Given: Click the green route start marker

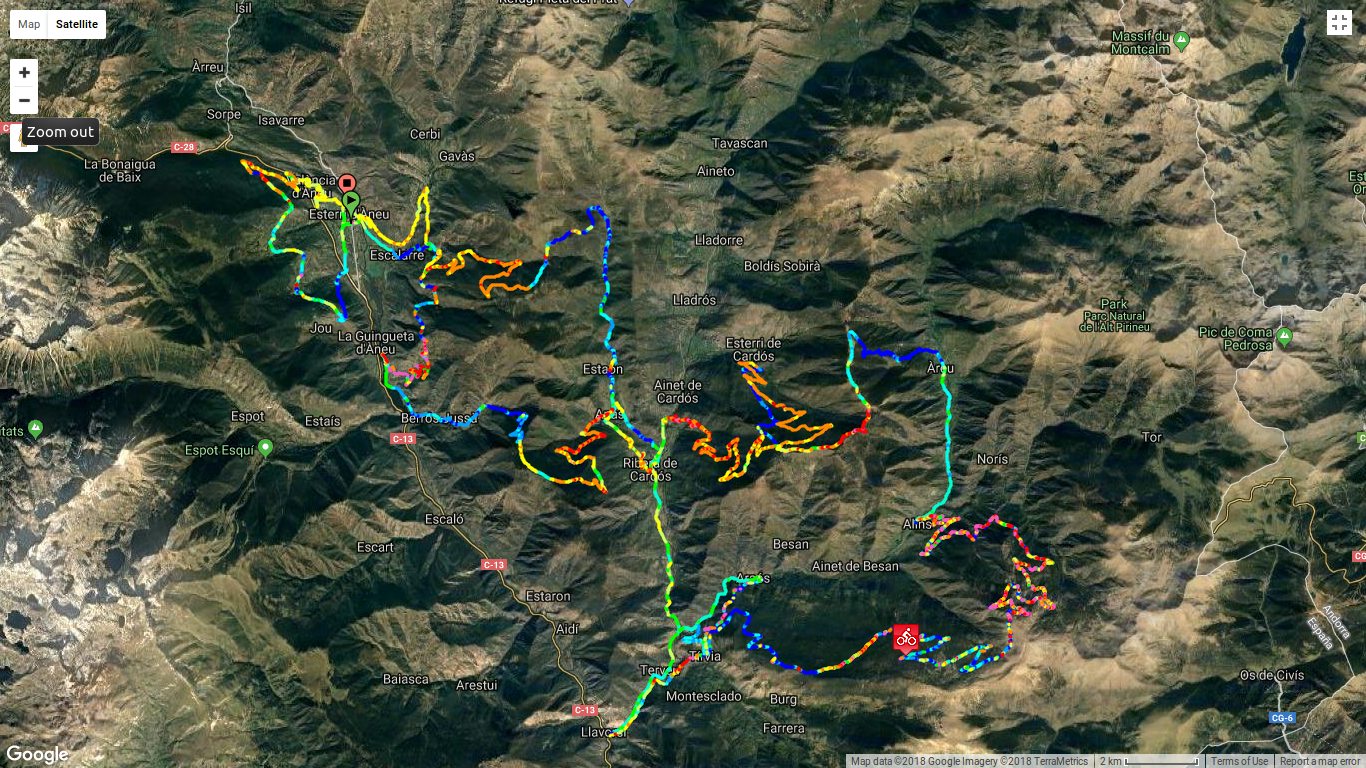Looking at the screenshot, I should (351, 203).
